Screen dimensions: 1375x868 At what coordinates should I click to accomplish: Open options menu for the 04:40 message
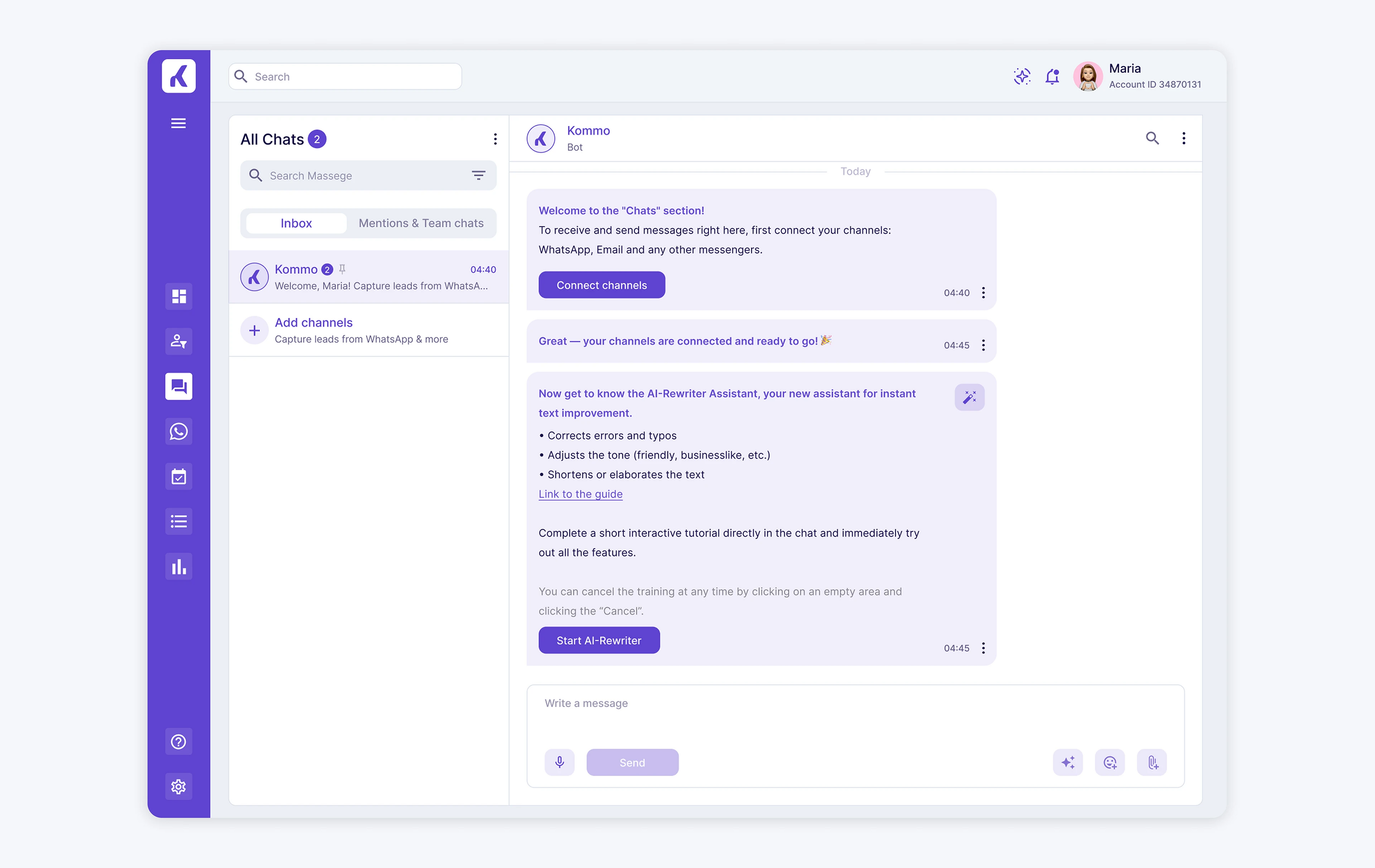click(x=983, y=293)
